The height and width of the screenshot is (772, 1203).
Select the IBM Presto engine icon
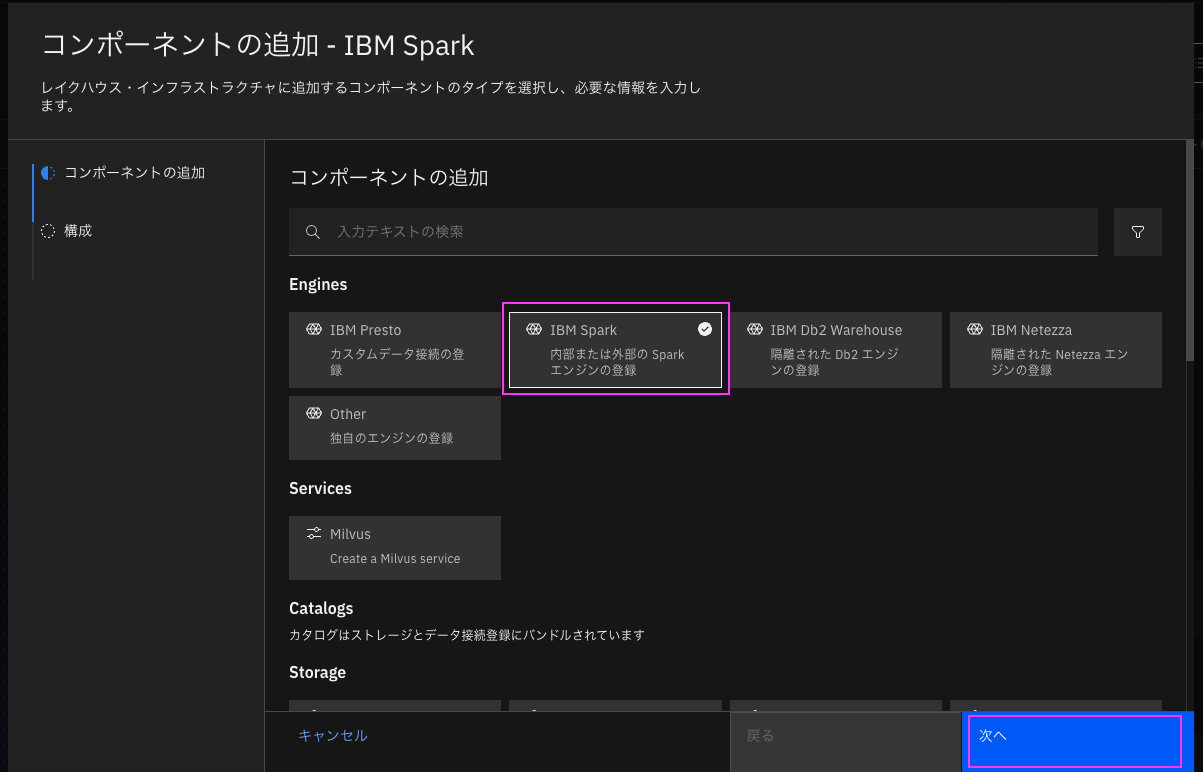[x=314, y=329]
